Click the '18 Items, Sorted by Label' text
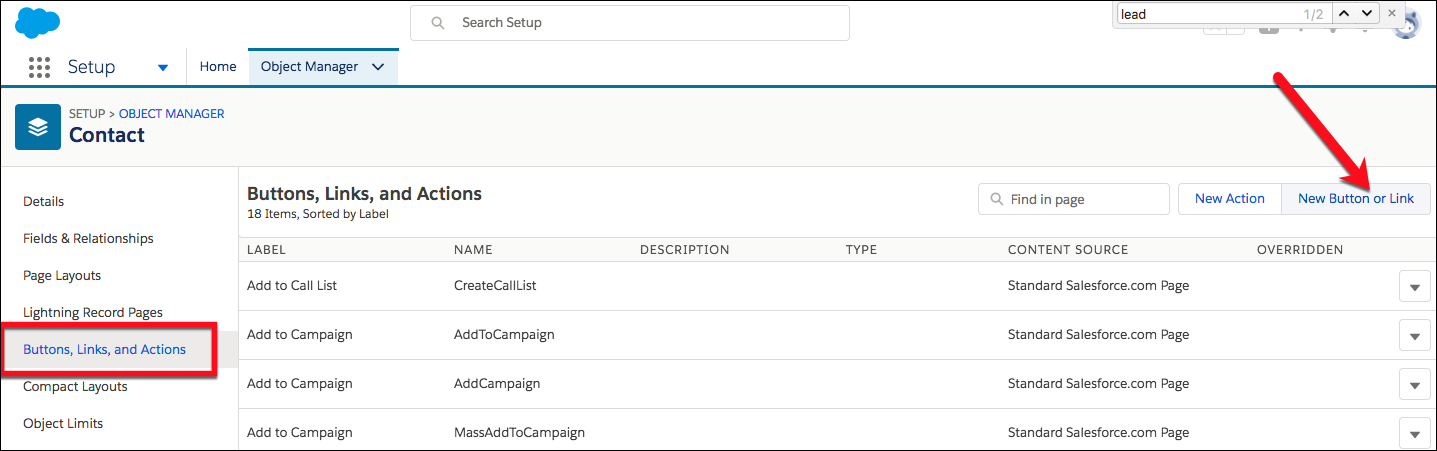The image size is (1437, 451). click(318, 214)
